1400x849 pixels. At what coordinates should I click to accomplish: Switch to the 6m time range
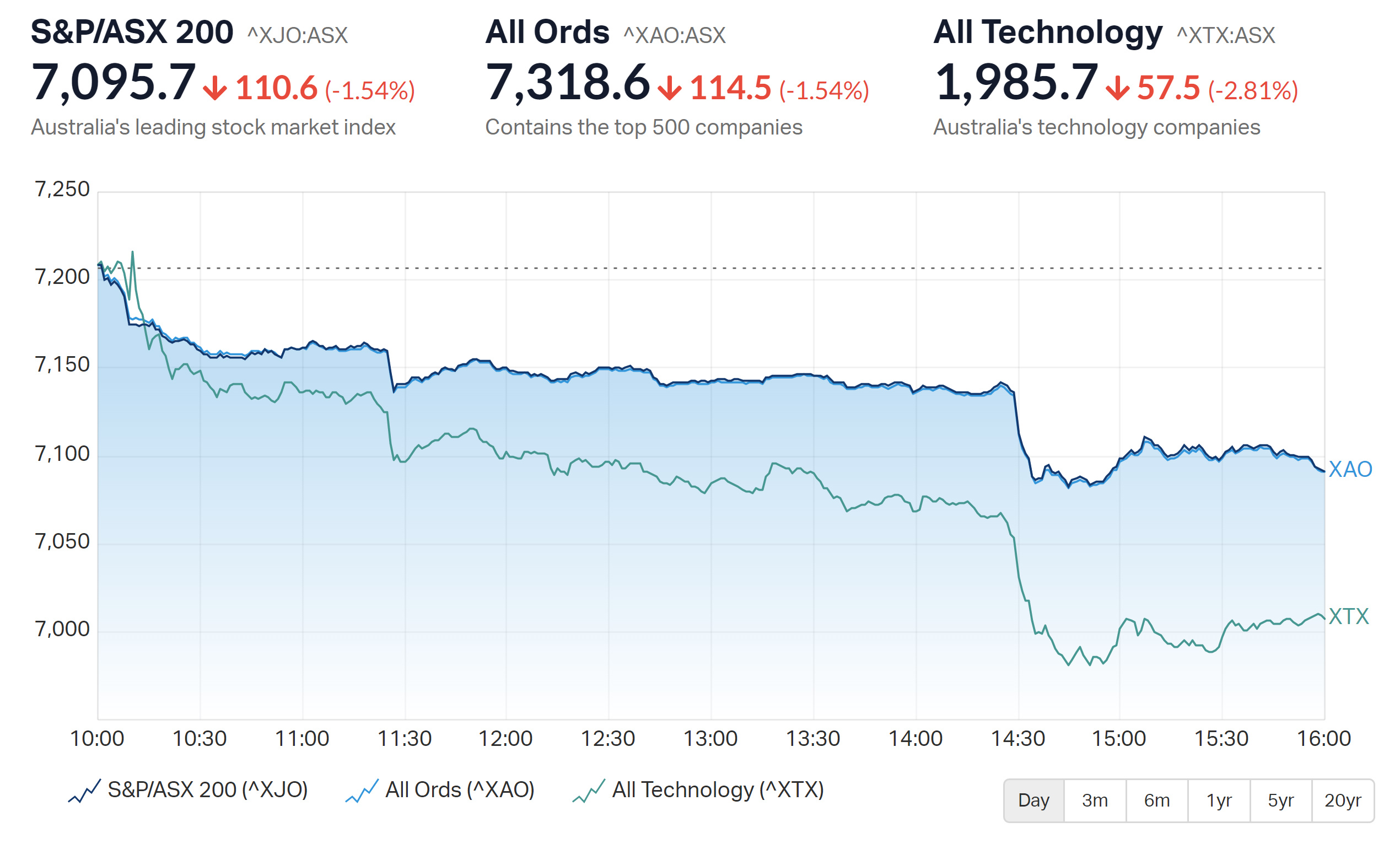(1157, 800)
